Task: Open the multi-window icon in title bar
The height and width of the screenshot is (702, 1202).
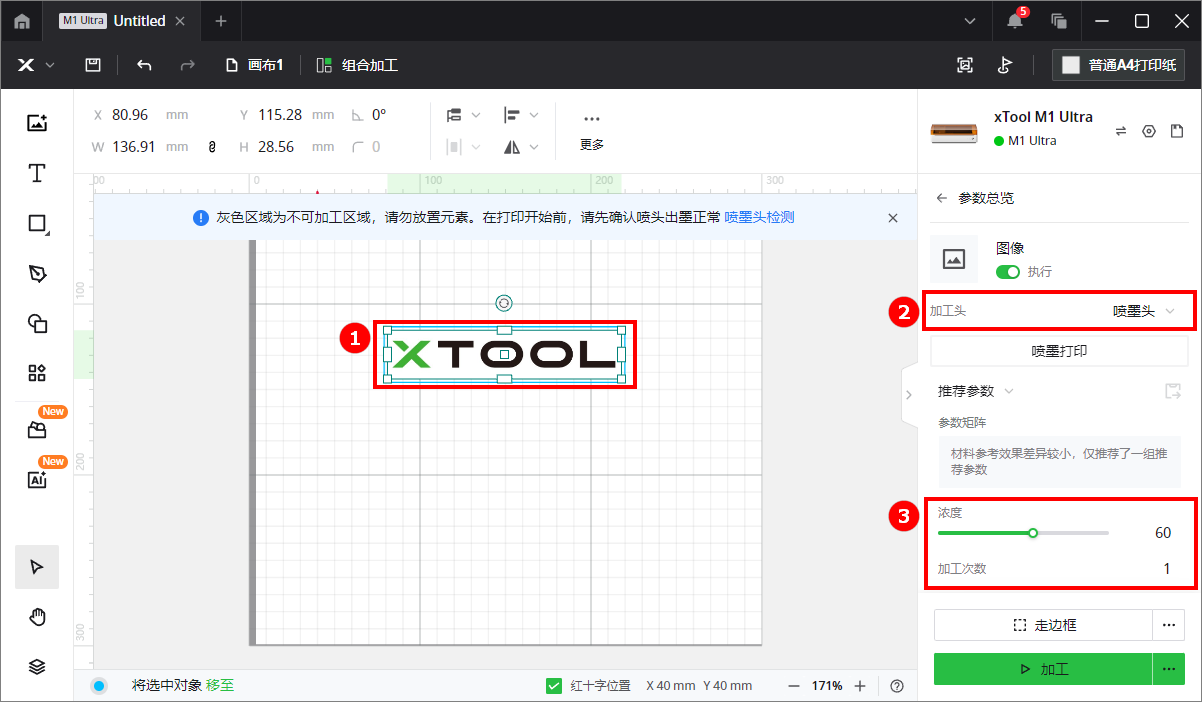Action: [x=1059, y=21]
